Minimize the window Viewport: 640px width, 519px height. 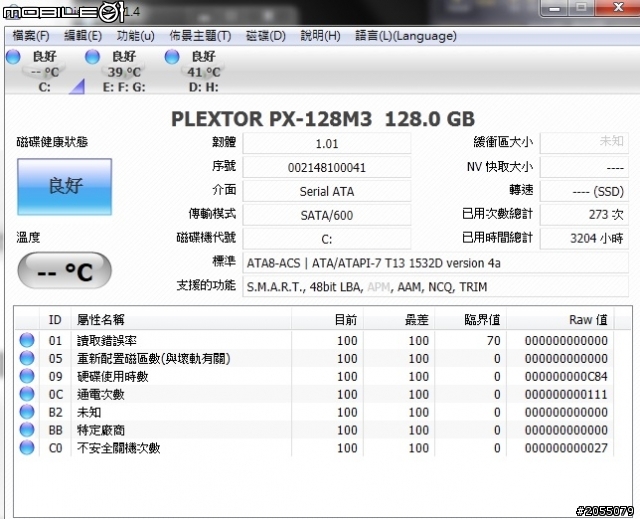pos(554,7)
